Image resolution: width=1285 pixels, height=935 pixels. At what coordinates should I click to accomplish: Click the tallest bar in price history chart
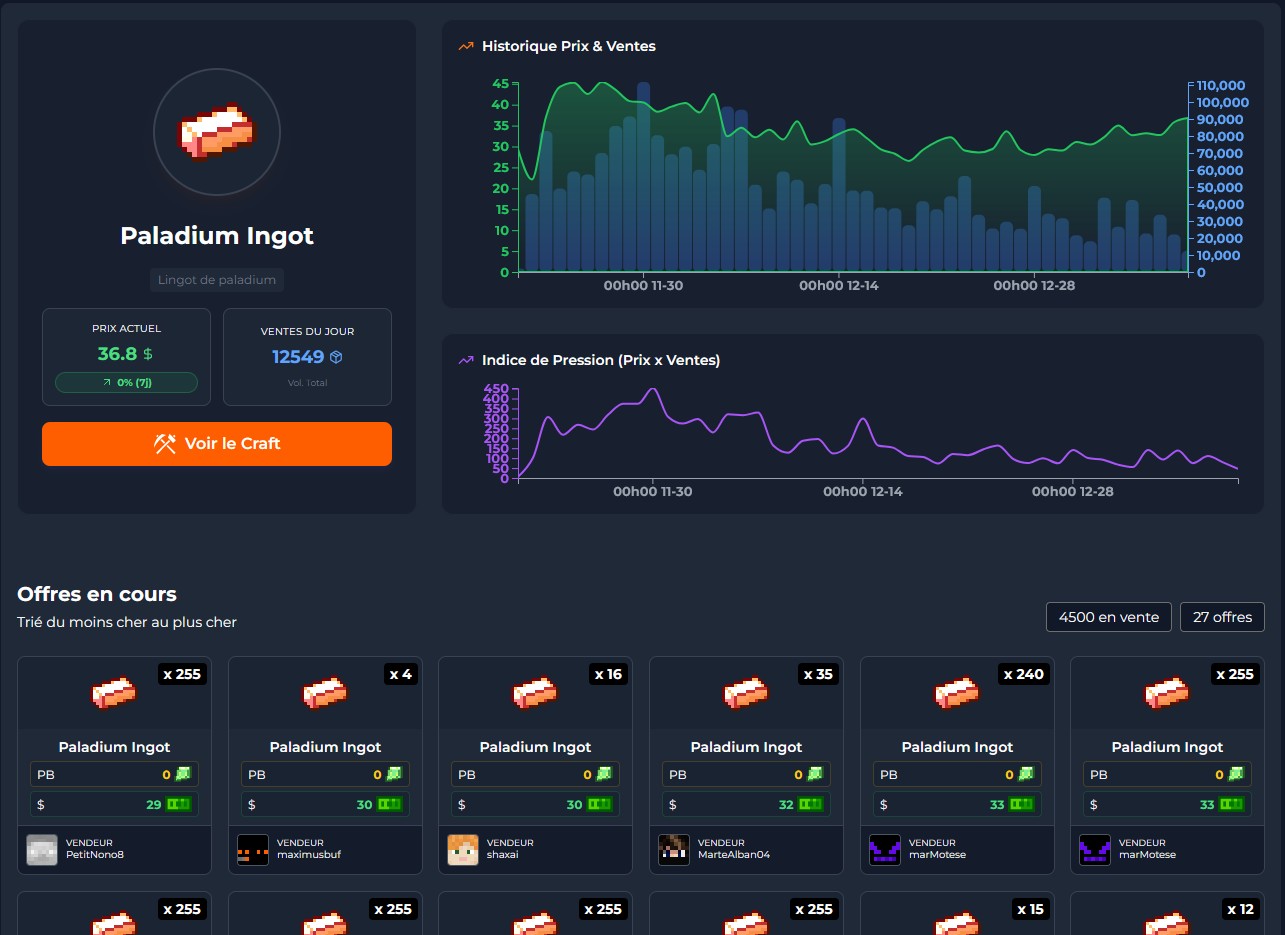click(x=643, y=177)
